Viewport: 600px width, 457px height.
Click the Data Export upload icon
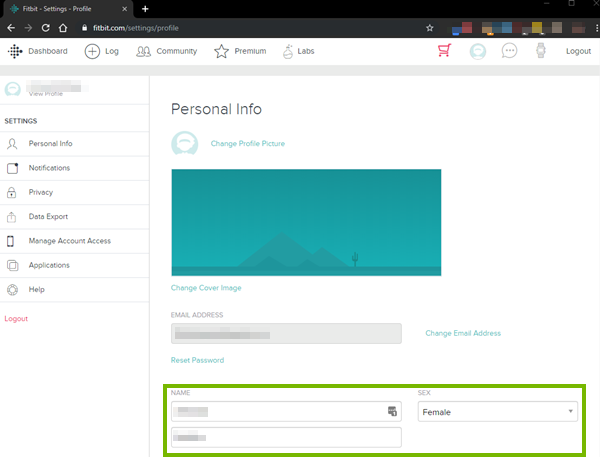[11, 217]
